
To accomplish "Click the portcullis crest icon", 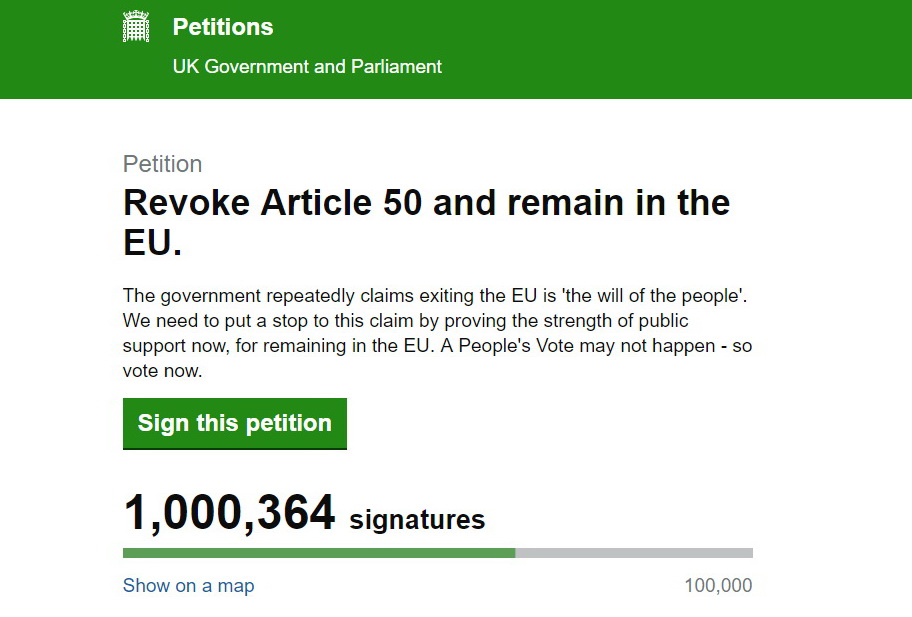I will click(x=136, y=27).
